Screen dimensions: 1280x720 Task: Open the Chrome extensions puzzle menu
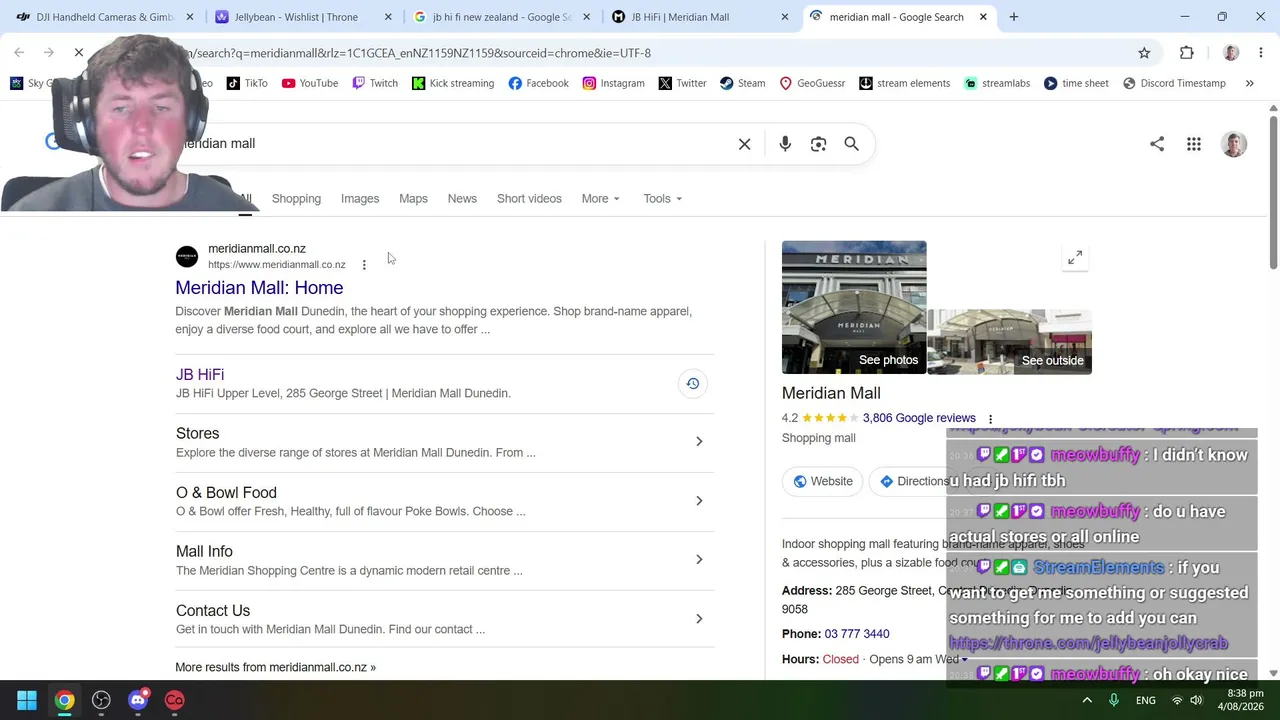click(x=1187, y=53)
